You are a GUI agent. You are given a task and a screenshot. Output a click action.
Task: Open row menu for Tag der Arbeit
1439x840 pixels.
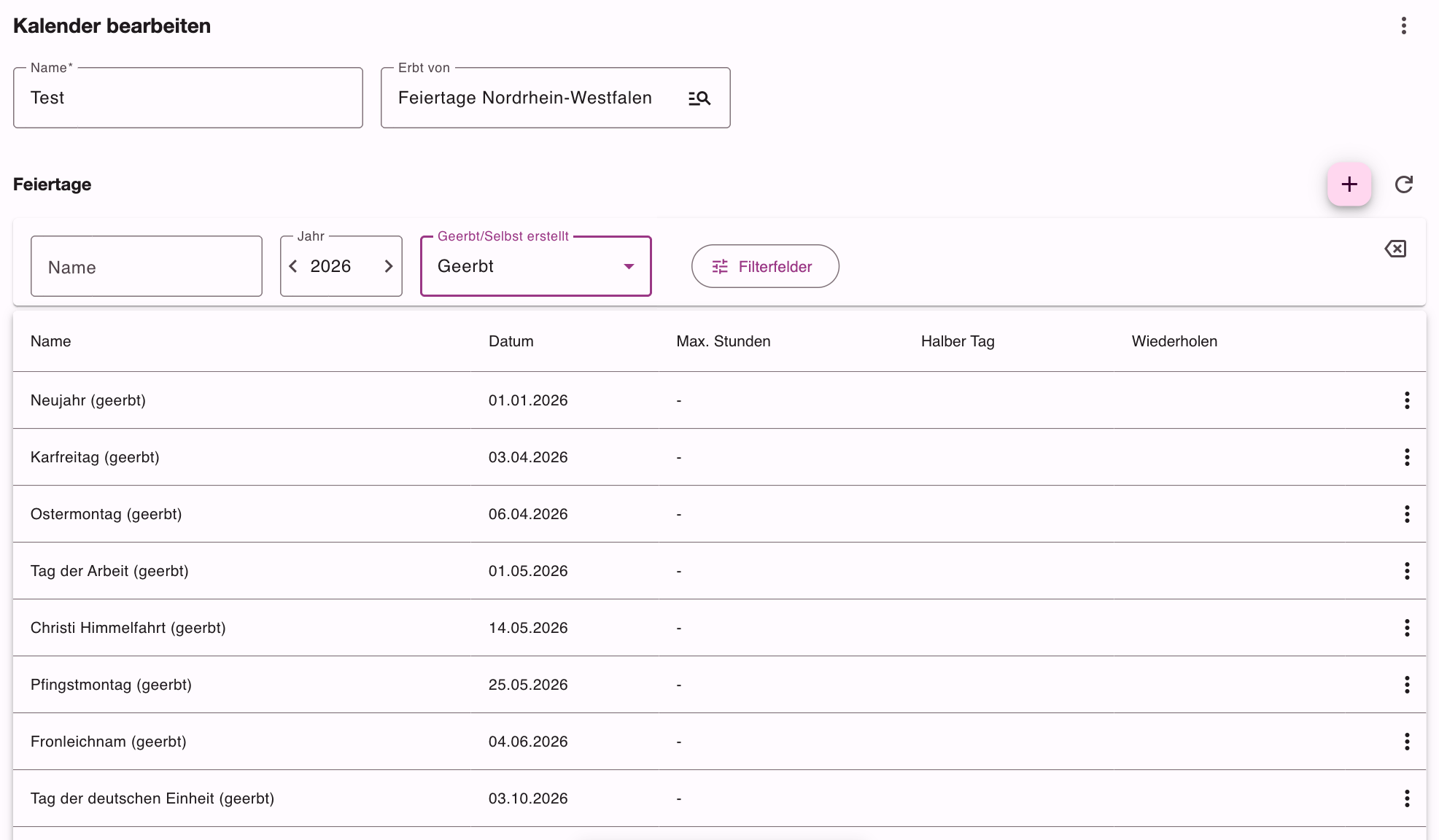[x=1407, y=571]
